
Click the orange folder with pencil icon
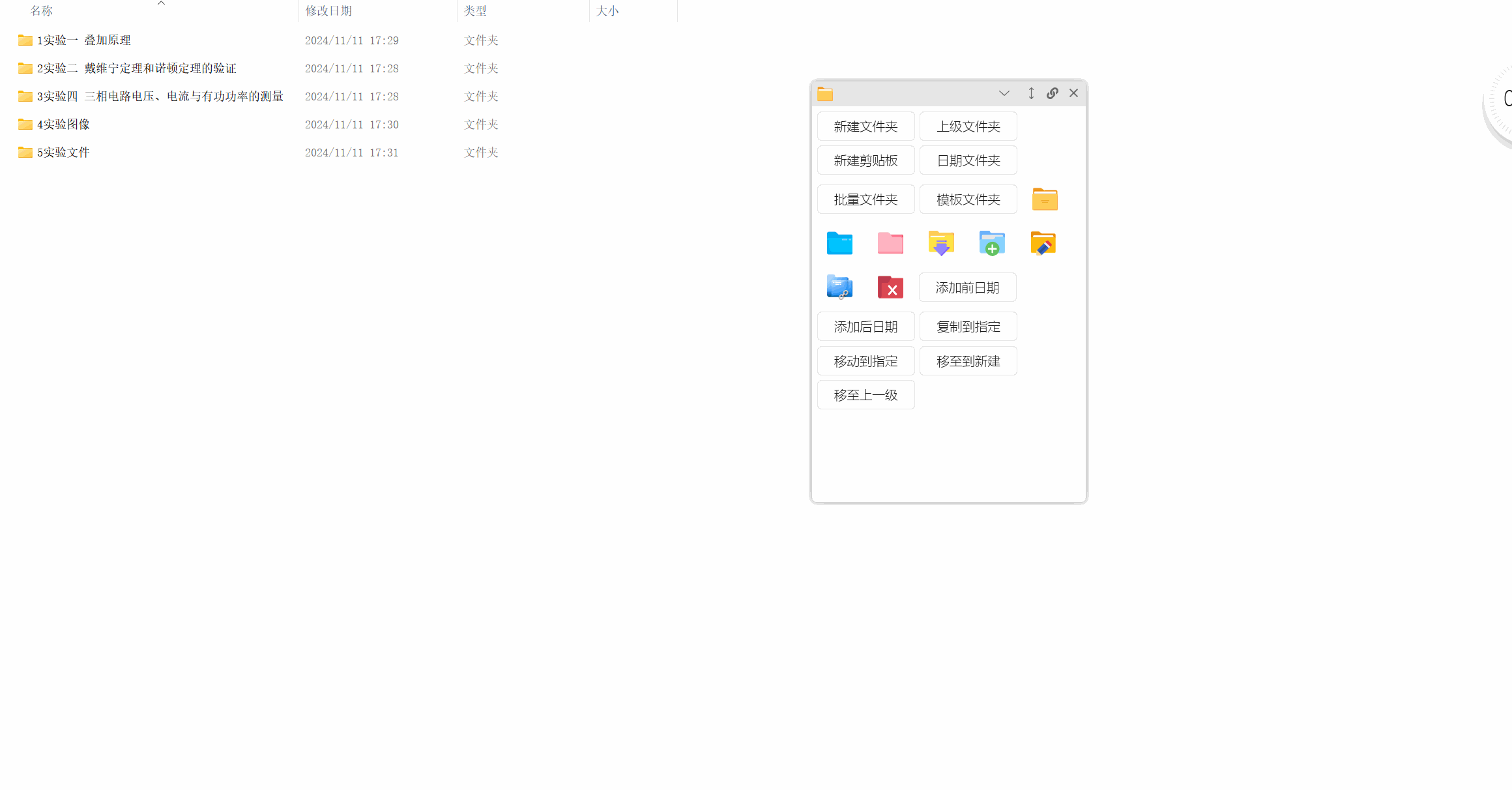click(x=1043, y=243)
